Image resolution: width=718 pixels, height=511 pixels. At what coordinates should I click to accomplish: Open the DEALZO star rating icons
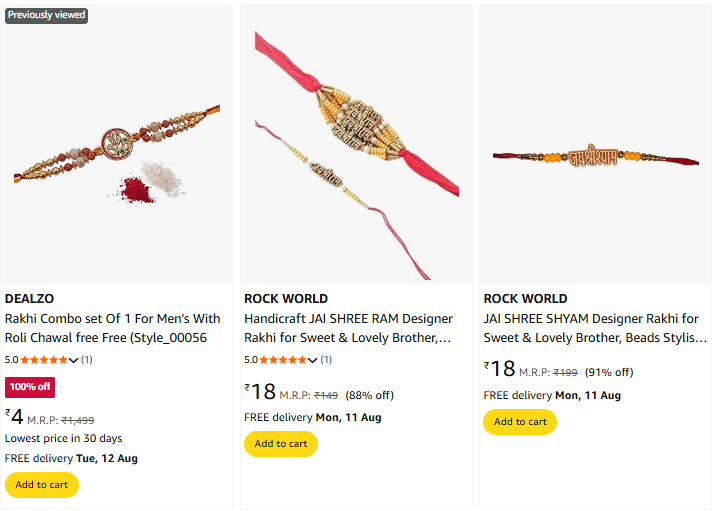point(43,360)
